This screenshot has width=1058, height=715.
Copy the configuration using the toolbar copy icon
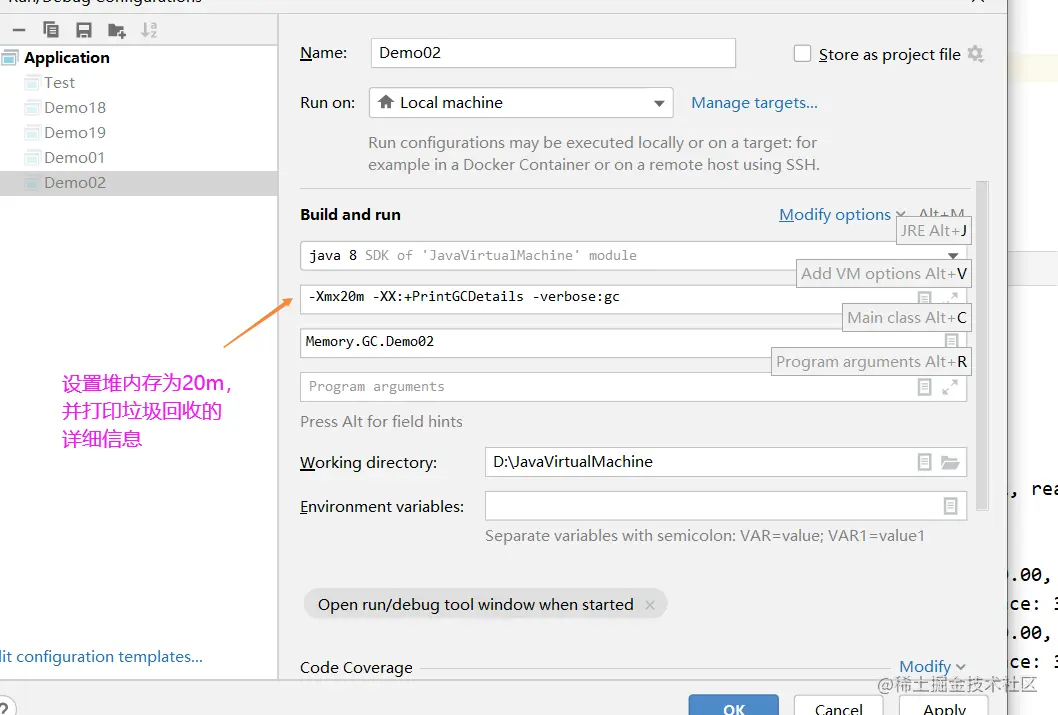[x=51, y=30]
